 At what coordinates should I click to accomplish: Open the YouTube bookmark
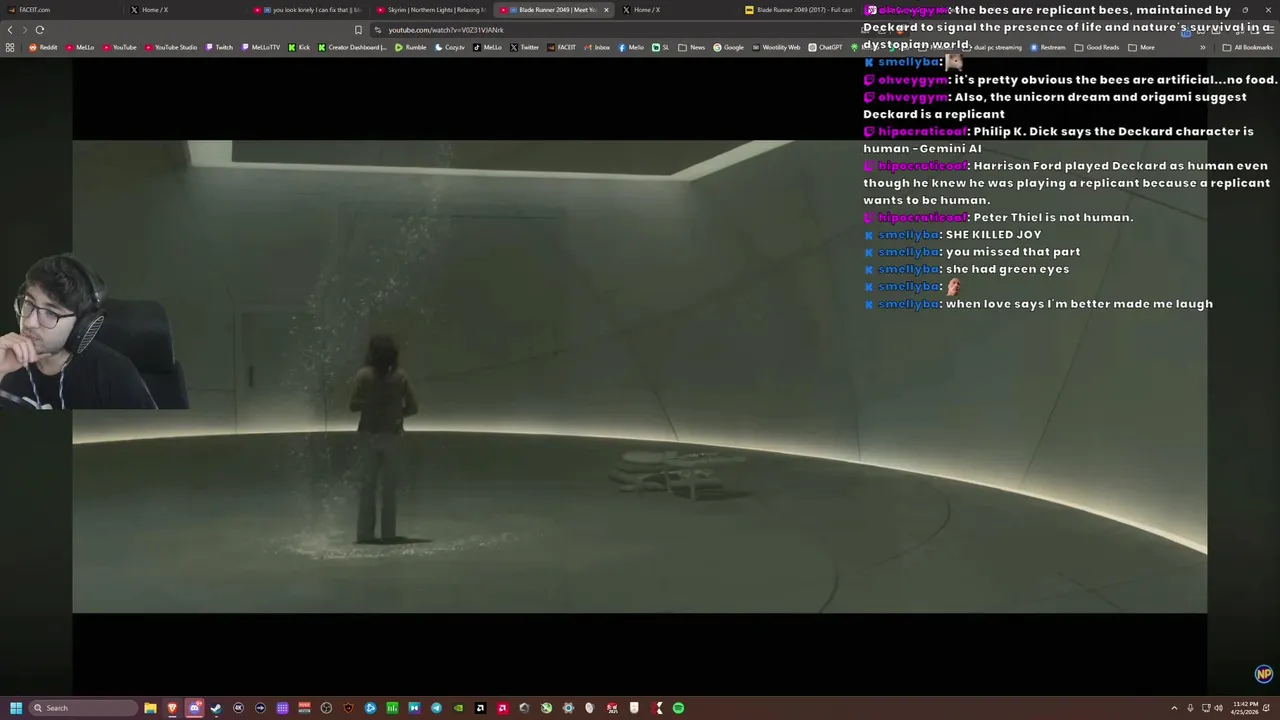(118, 47)
